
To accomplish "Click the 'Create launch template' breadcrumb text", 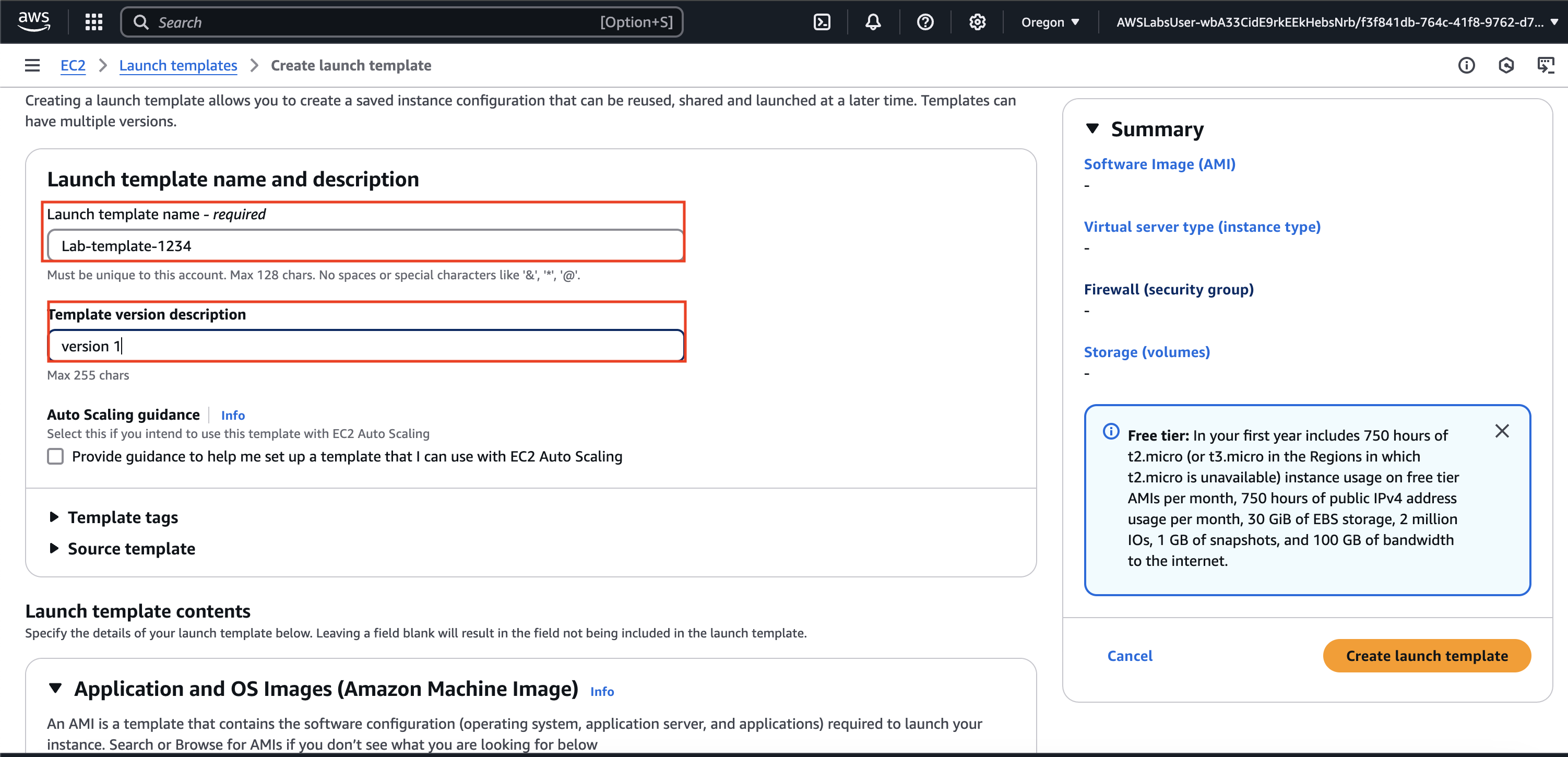I will click(x=351, y=65).
